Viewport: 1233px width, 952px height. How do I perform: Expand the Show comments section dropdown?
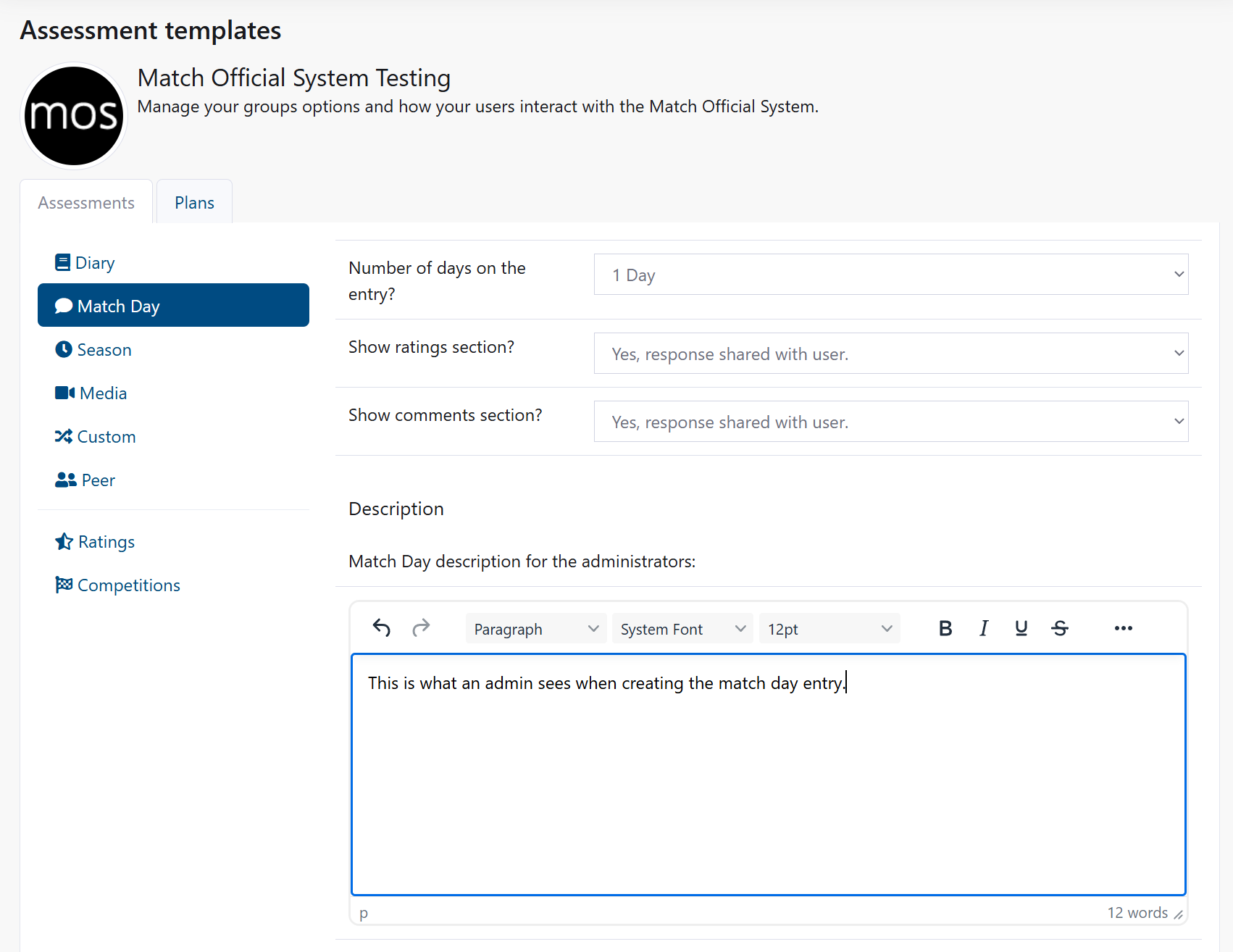click(890, 422)
